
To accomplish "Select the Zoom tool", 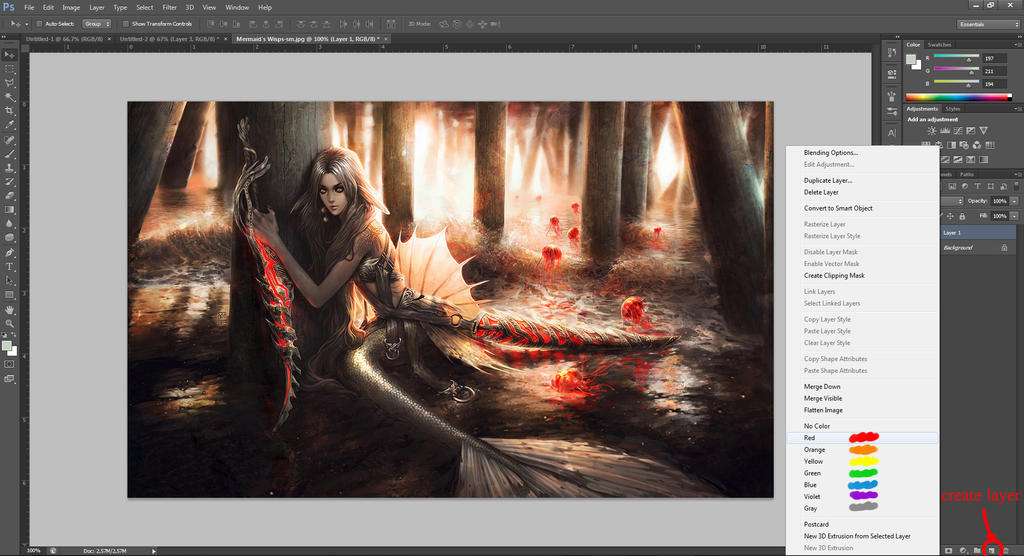I will click(9, 323).
